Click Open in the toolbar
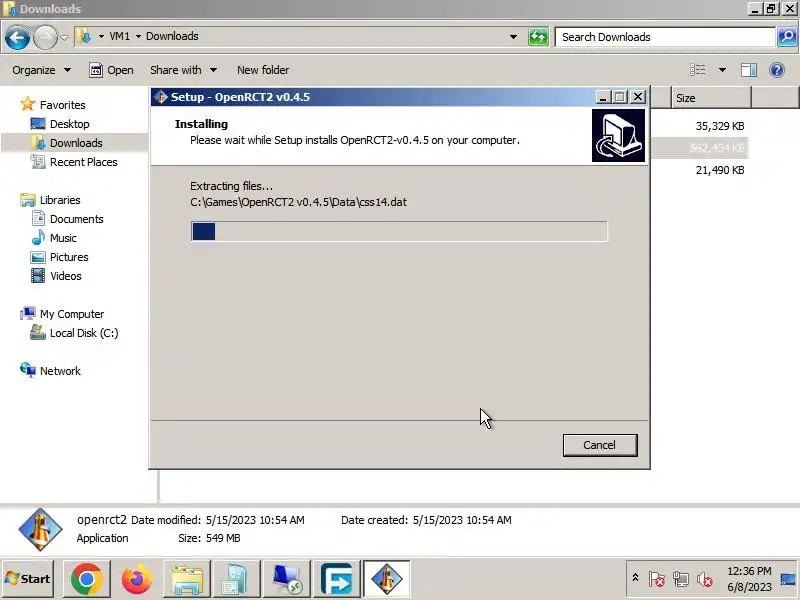The image size is (800, 600). (111, 70)
